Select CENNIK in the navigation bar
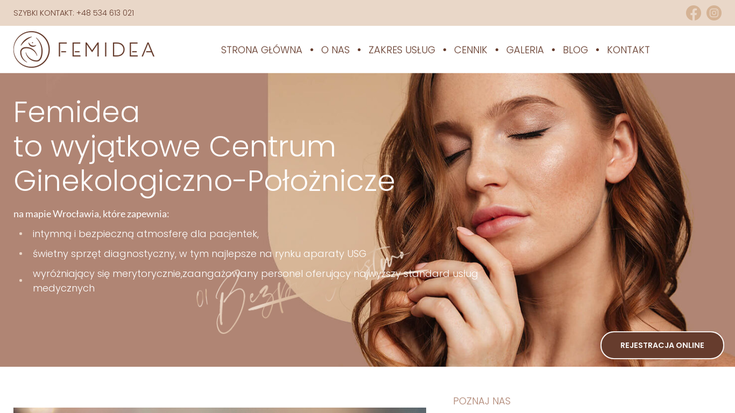 [470, 50]
